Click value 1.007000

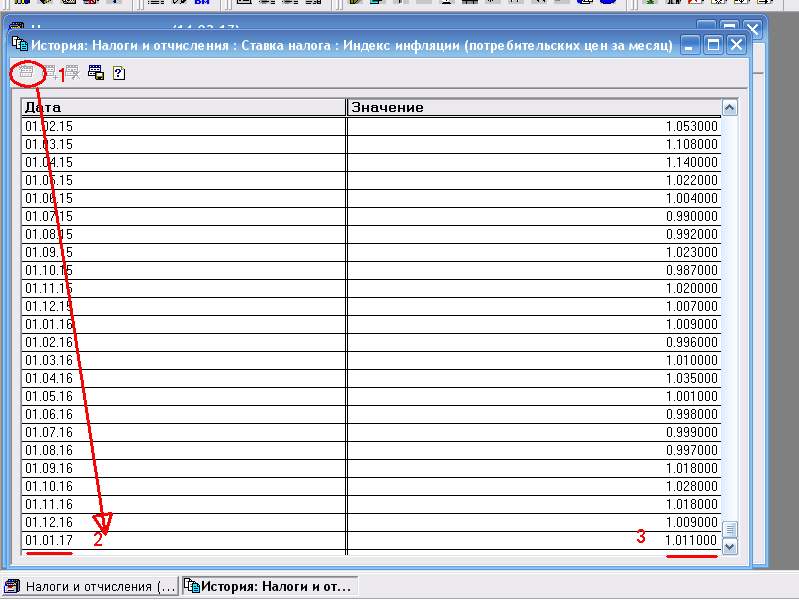pyautogui.click(x=691, y=306)
